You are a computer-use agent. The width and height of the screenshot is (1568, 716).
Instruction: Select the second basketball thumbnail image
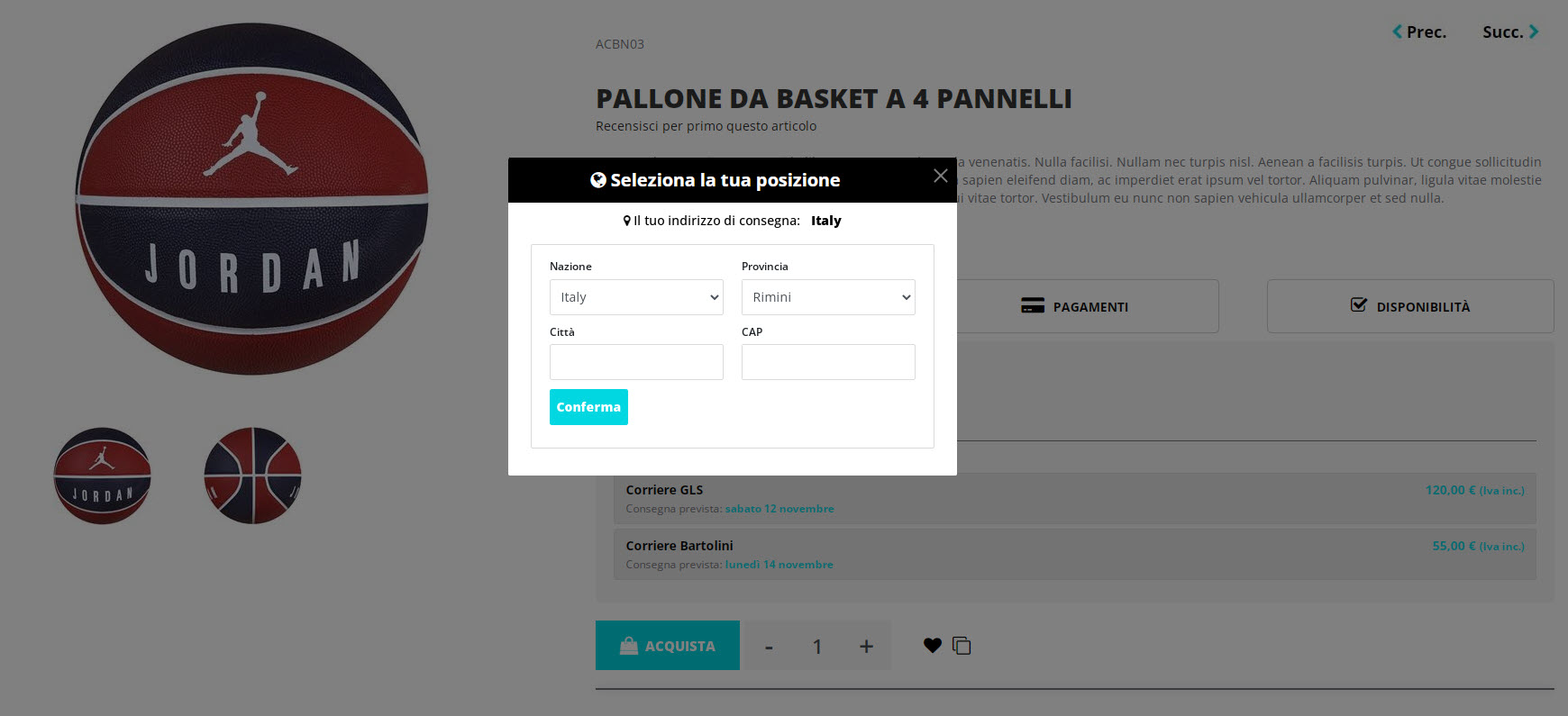[252, 476]
